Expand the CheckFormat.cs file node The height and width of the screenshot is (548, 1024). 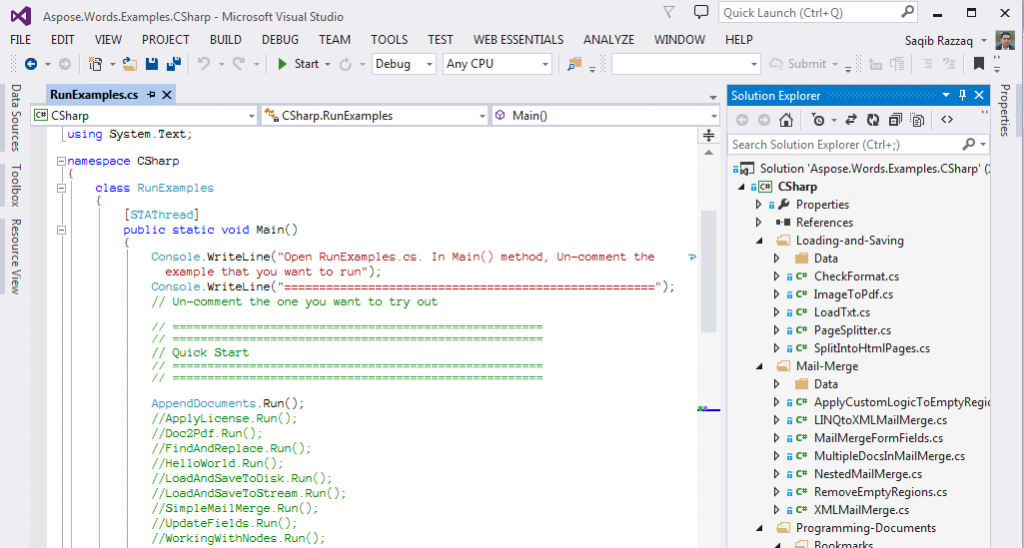(776, 276)
